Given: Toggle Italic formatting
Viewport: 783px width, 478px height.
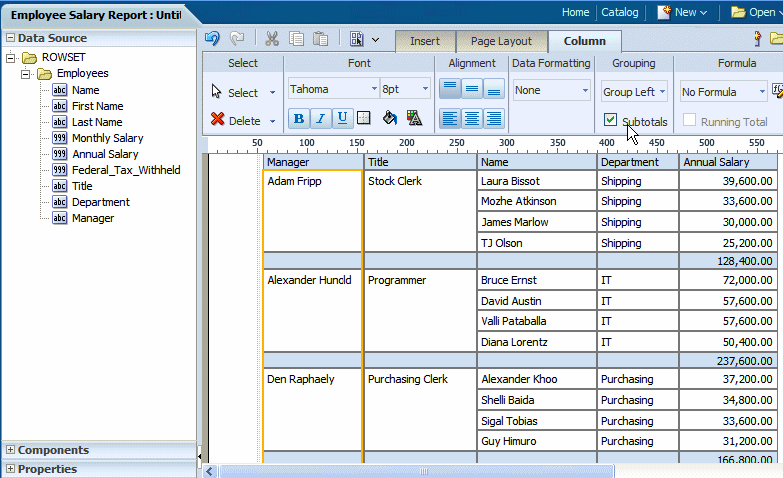Looking at the screenshot, I should 321,118.
